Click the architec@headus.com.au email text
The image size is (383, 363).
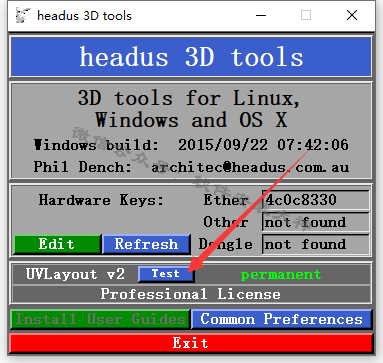pos(250,167)
